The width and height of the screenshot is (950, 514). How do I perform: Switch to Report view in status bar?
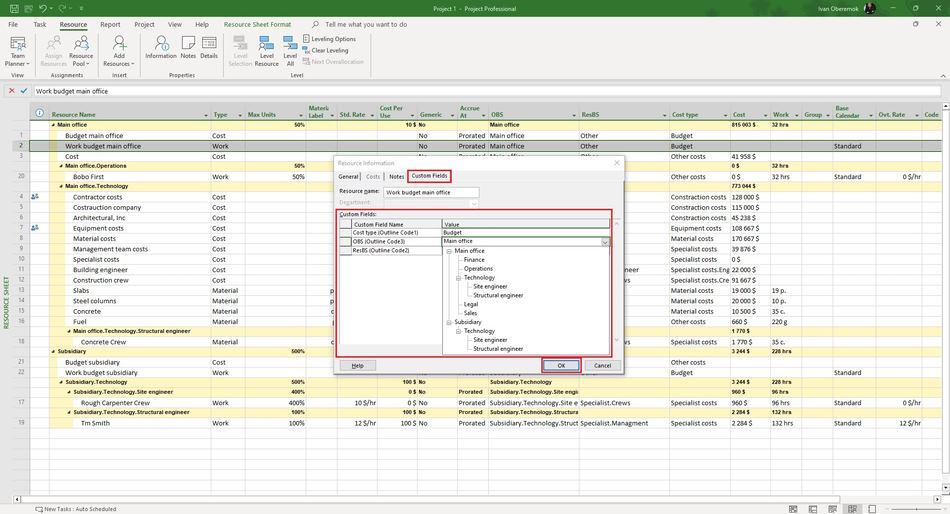872,509
